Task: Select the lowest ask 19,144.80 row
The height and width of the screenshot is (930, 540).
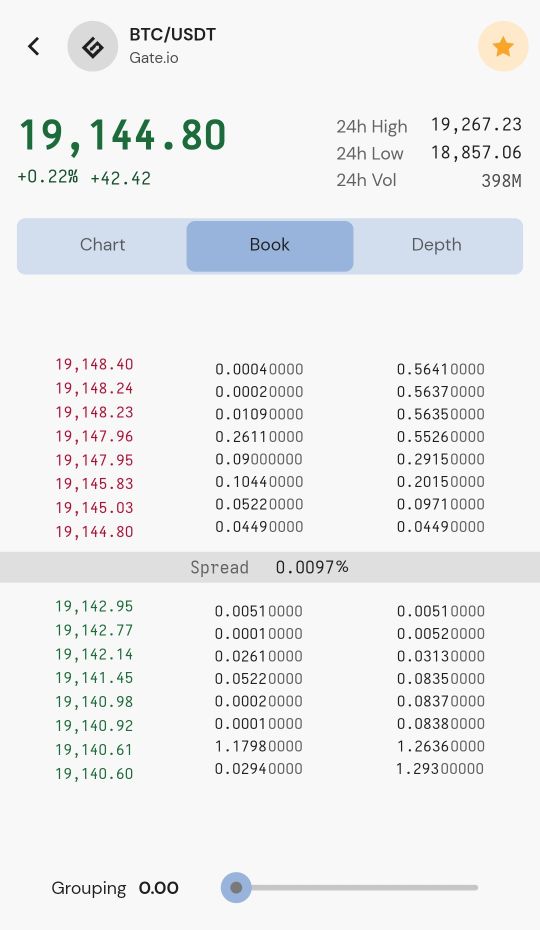Action: pos(270,528)
